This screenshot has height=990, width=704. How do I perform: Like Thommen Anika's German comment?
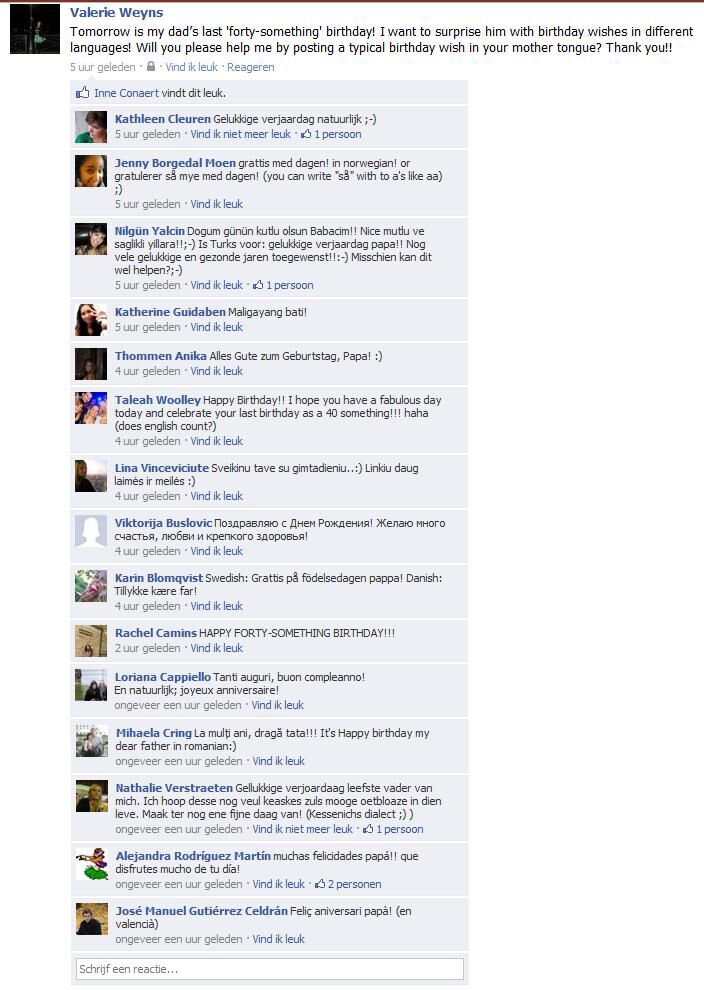click(x=217, y=371)
